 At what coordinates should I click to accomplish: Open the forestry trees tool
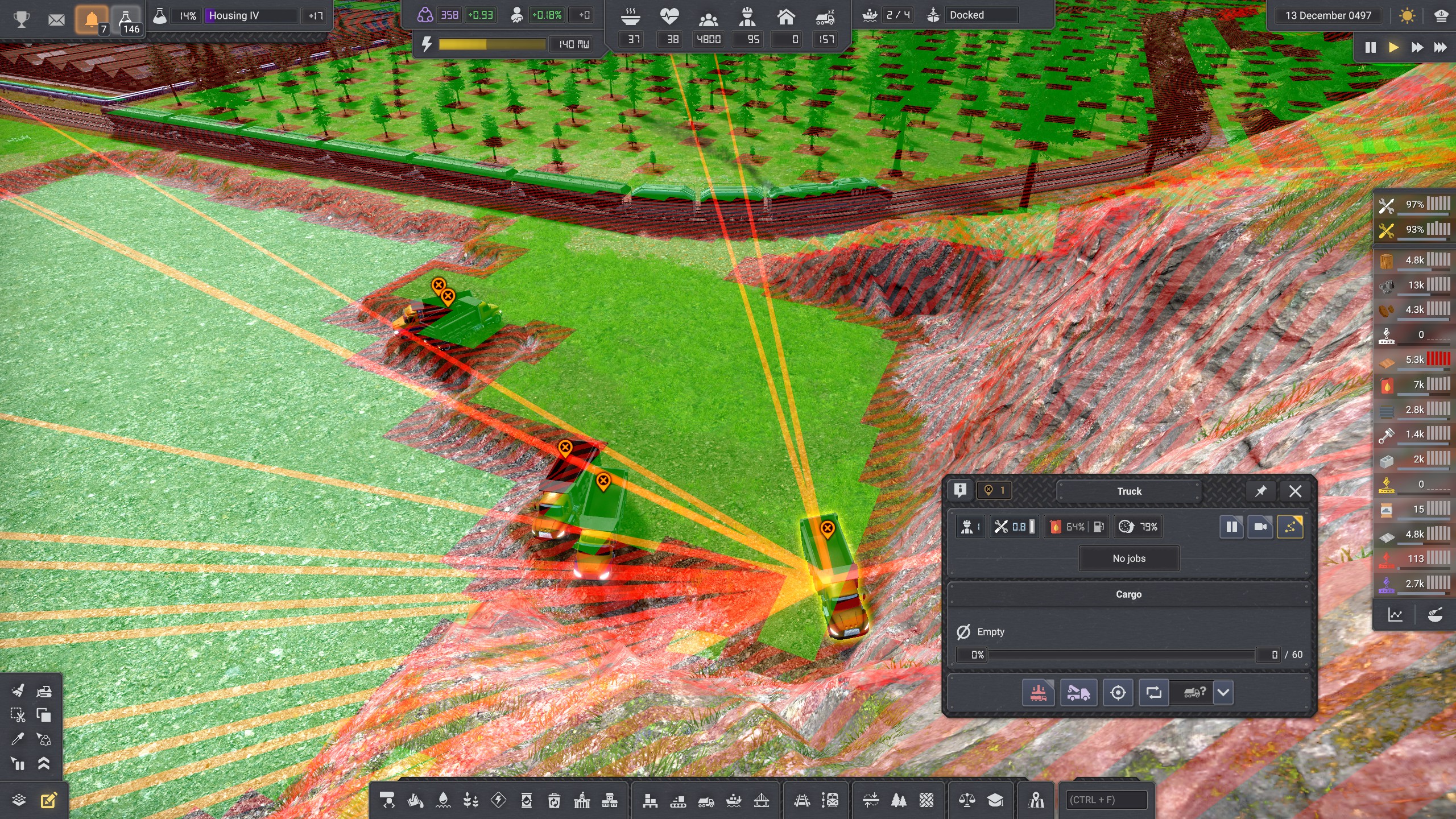899,801
